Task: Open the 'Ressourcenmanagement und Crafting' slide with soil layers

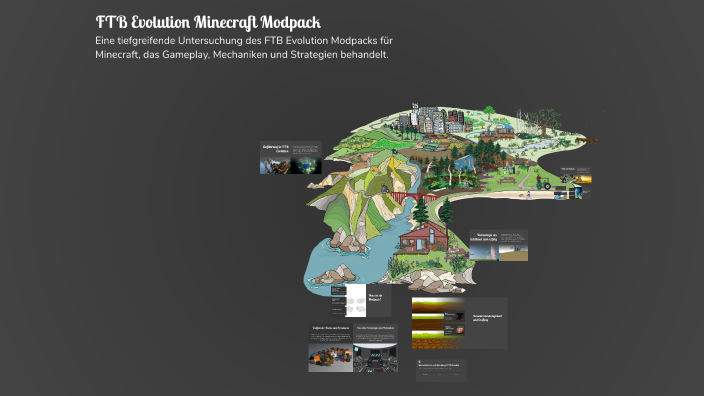Action: pyautogui.click(x=459, y=323)
